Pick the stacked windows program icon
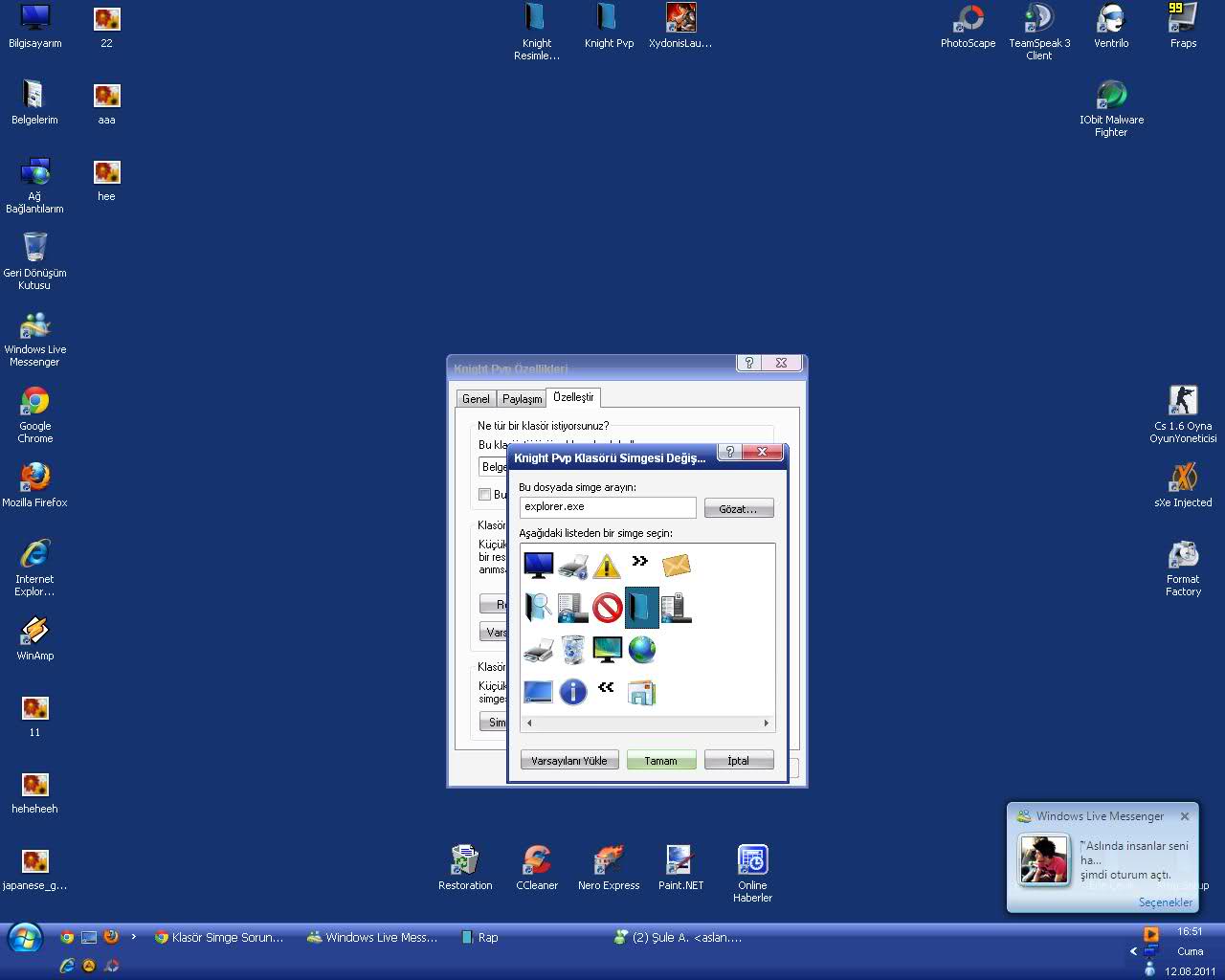1225x980 pixels. (x=641, y=691)
